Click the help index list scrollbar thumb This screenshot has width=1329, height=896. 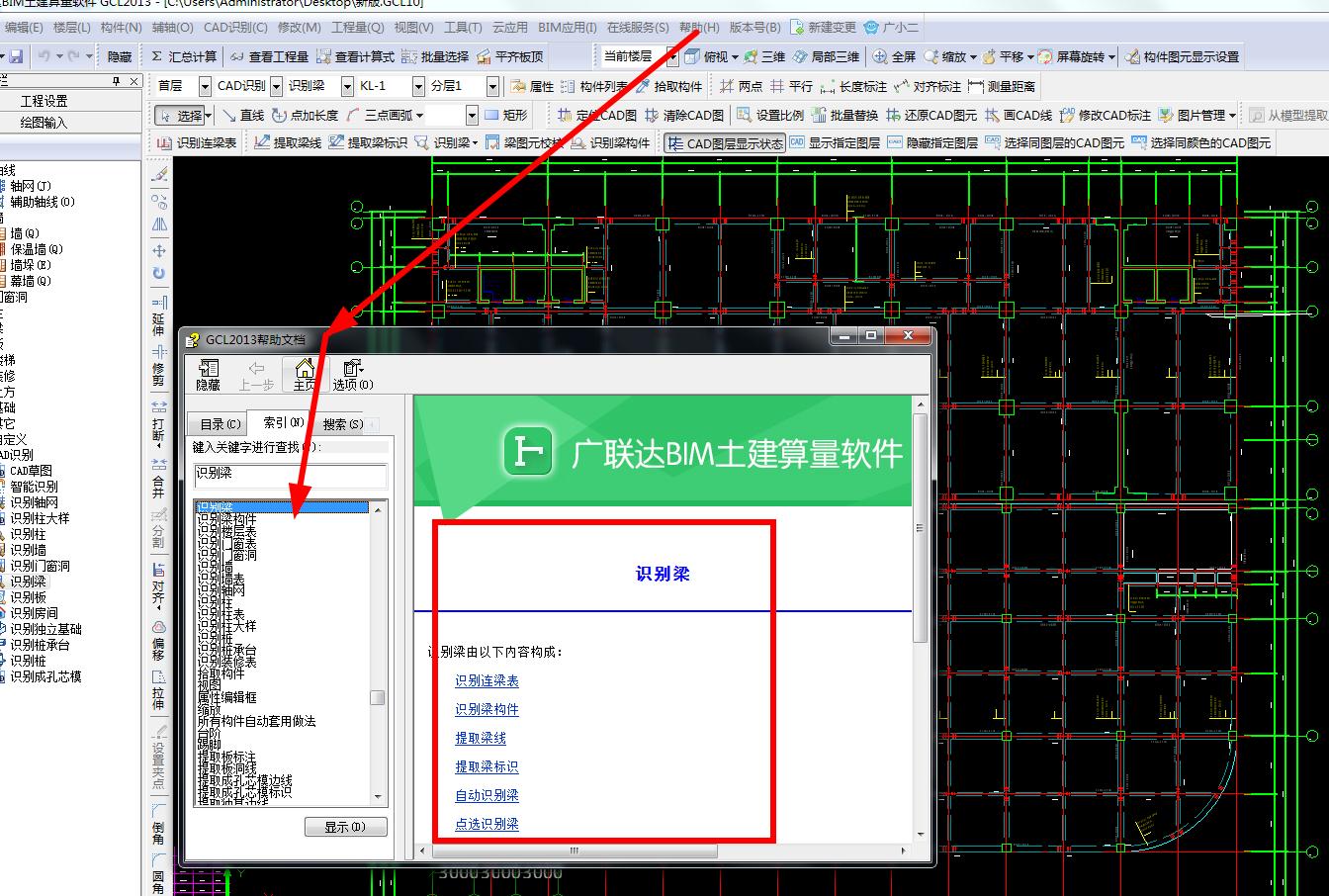pos(378,697)
